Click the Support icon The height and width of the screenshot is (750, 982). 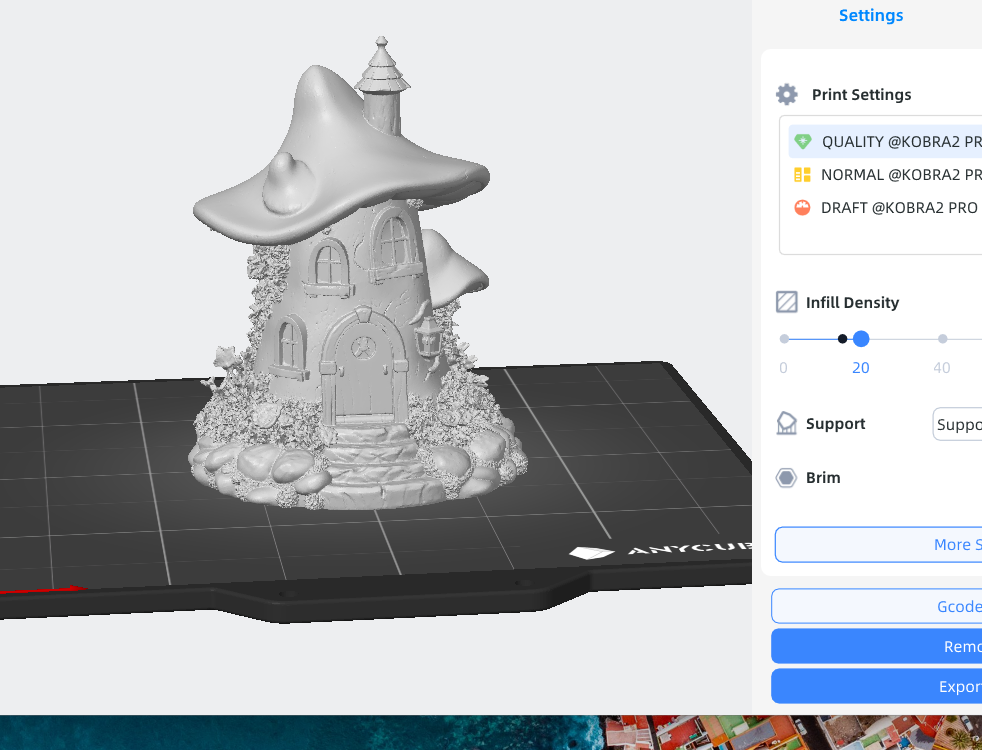[787, 423]
